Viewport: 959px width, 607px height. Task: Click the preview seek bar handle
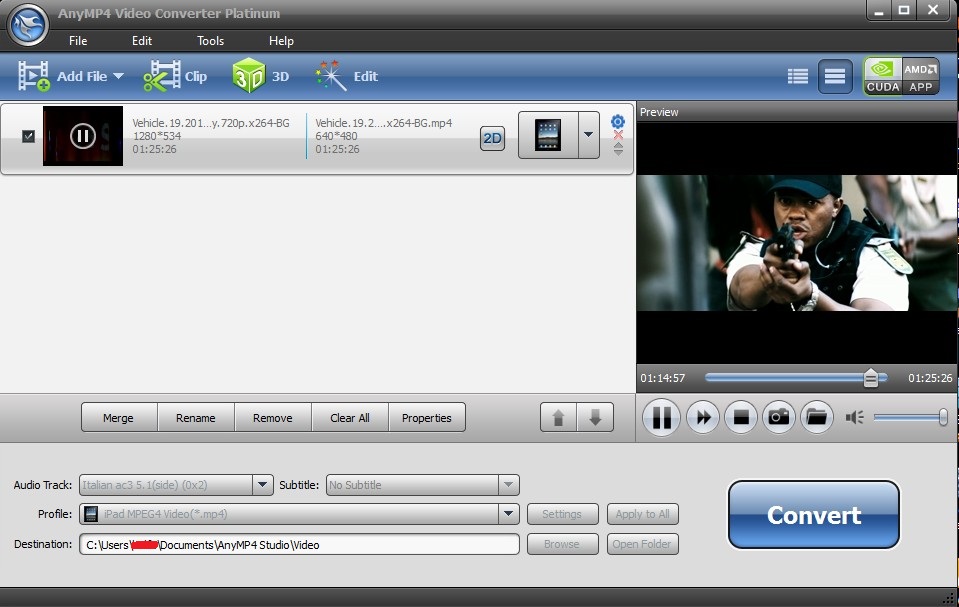pos(871,378)
